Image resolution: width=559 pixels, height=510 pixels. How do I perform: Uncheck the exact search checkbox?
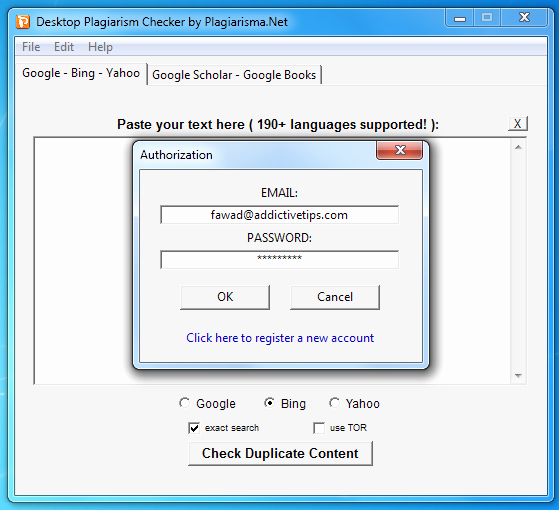pos(194,428)
